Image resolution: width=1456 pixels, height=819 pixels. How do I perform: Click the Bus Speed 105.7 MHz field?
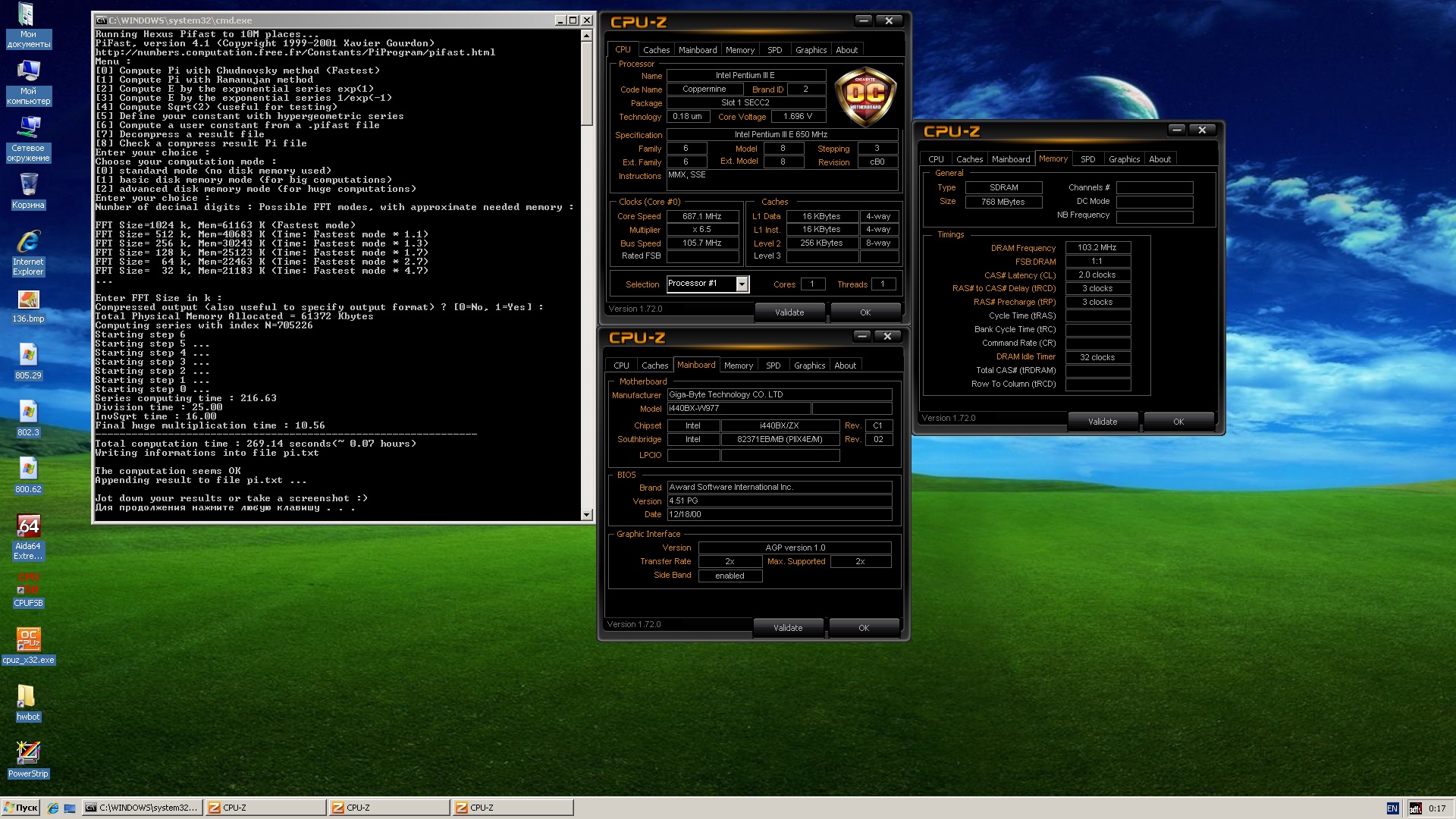pyautogui.click(x=701, y=243)
